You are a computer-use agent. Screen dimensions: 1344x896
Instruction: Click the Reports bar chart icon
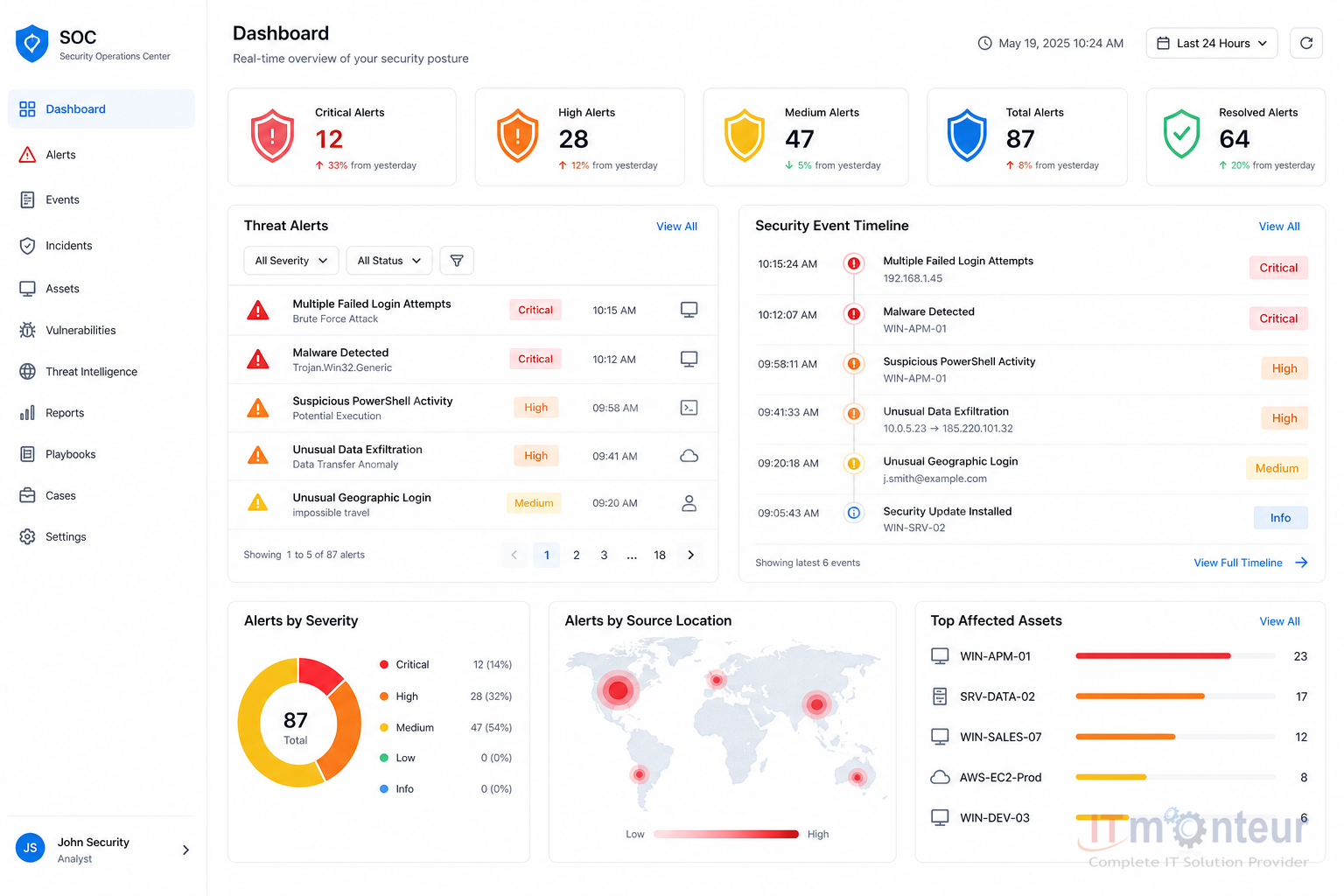(x=27, y=413)
